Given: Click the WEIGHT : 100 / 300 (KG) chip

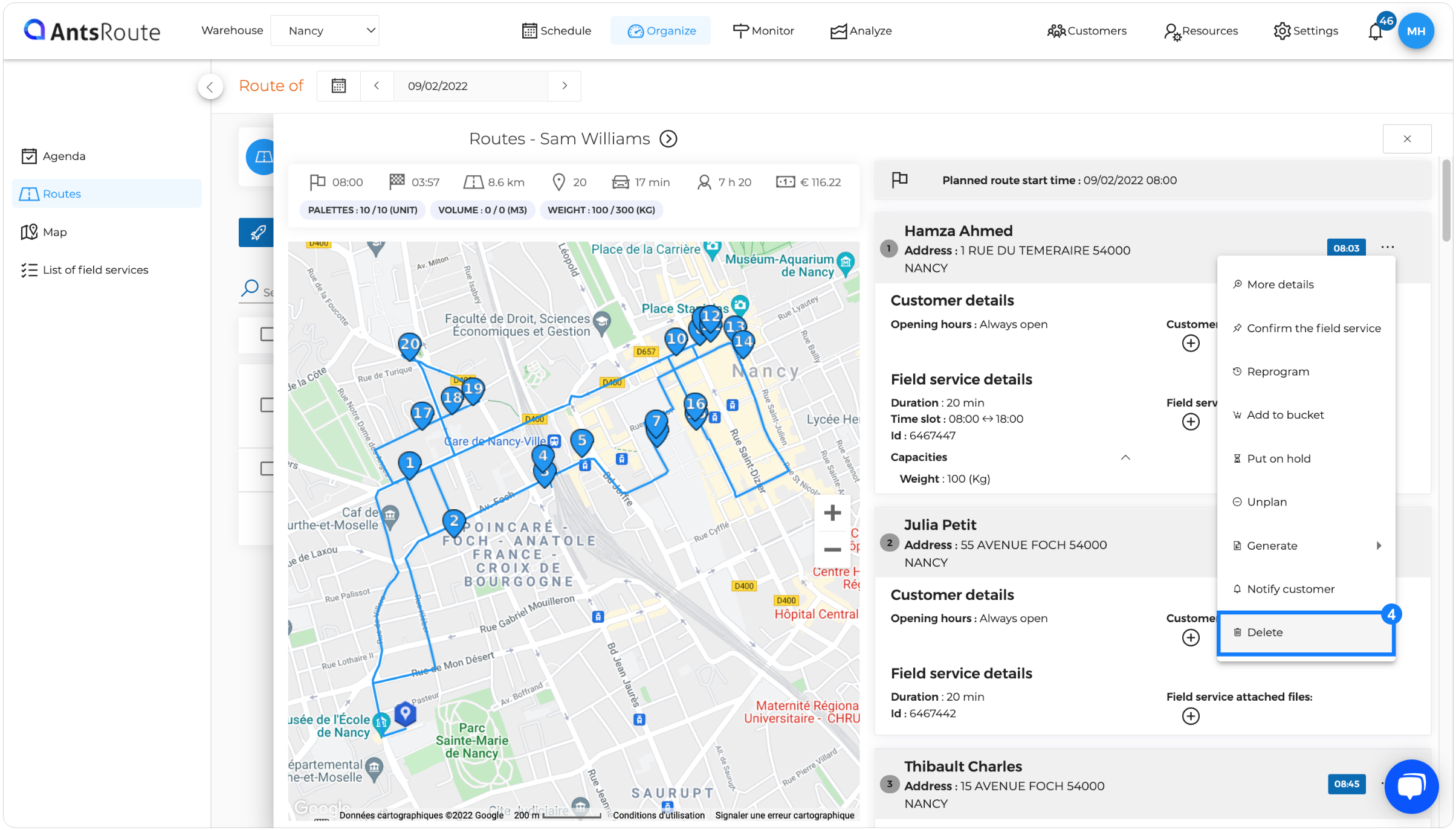Looking at the screenshot, I should 601,210.
